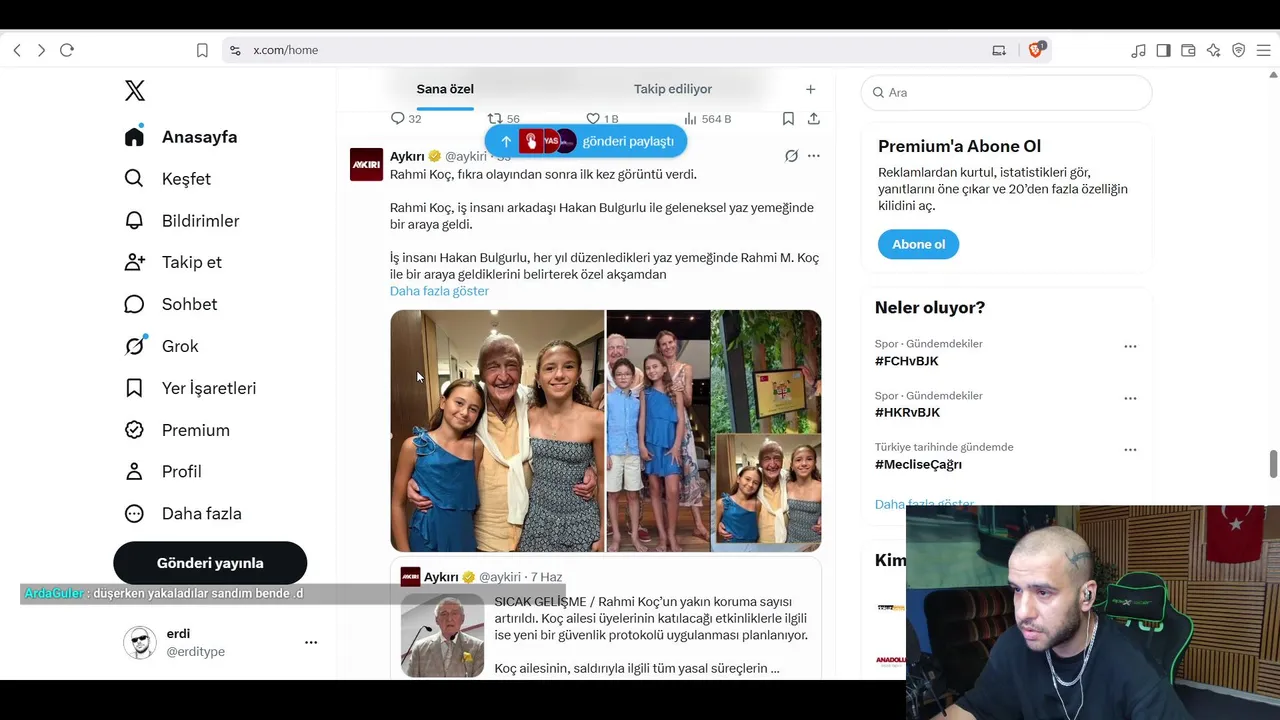
Task: Open the large left photo in the post
Action: coord(497,431)
